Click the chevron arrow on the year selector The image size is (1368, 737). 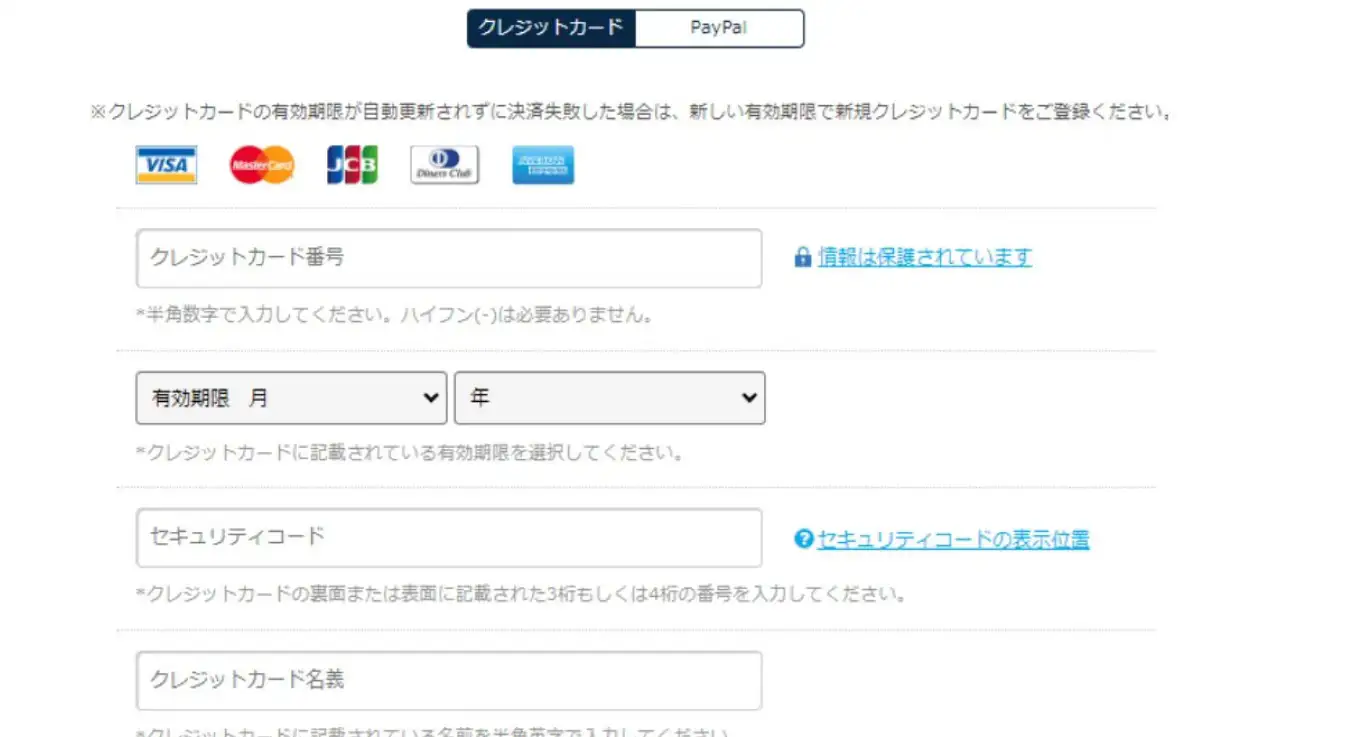tap(749, 398)
